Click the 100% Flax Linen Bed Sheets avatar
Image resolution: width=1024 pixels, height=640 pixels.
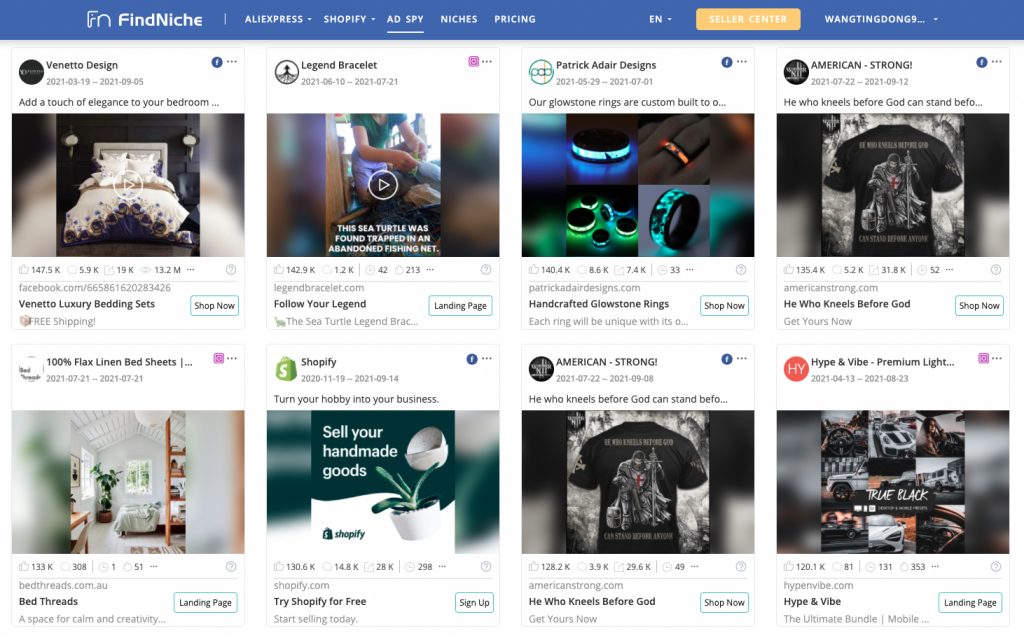[31, 369]
